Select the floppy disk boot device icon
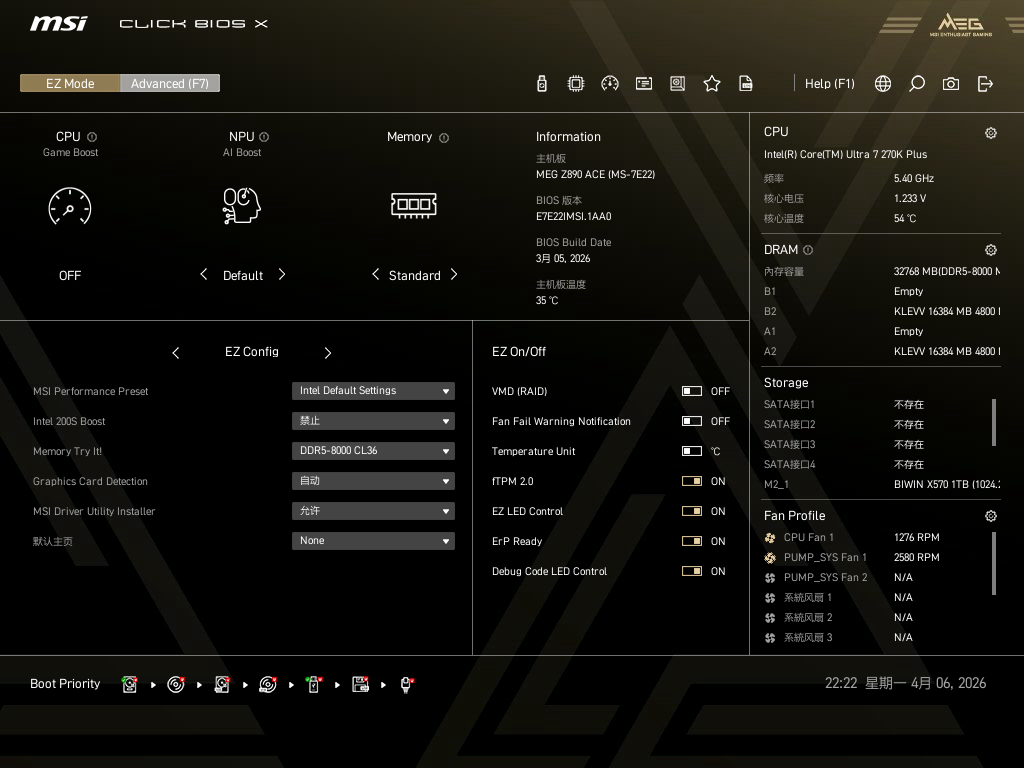This screenshot has height=768, width=1024. tap(360, 684)
